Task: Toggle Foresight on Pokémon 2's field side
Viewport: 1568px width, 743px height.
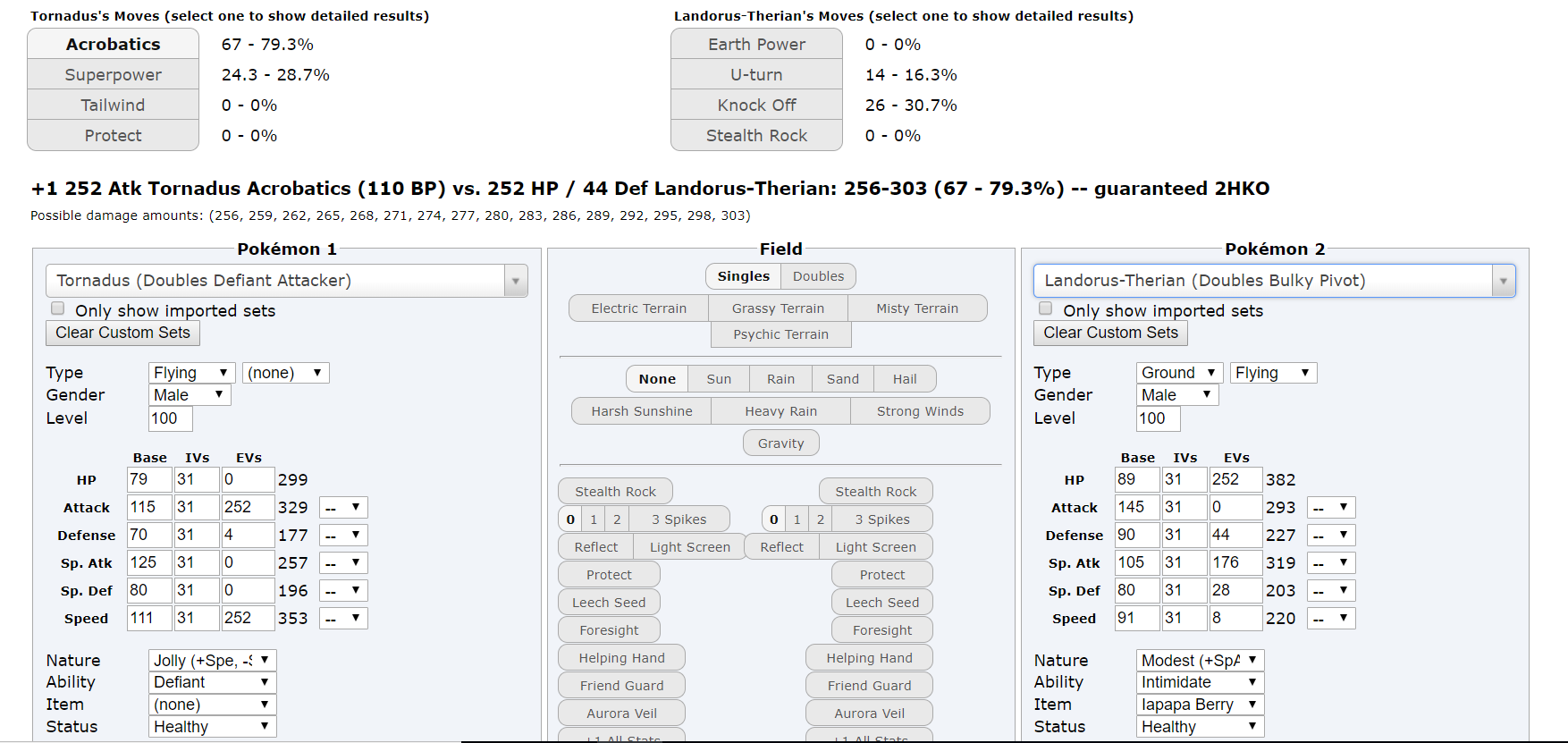Action: (882, 630)
